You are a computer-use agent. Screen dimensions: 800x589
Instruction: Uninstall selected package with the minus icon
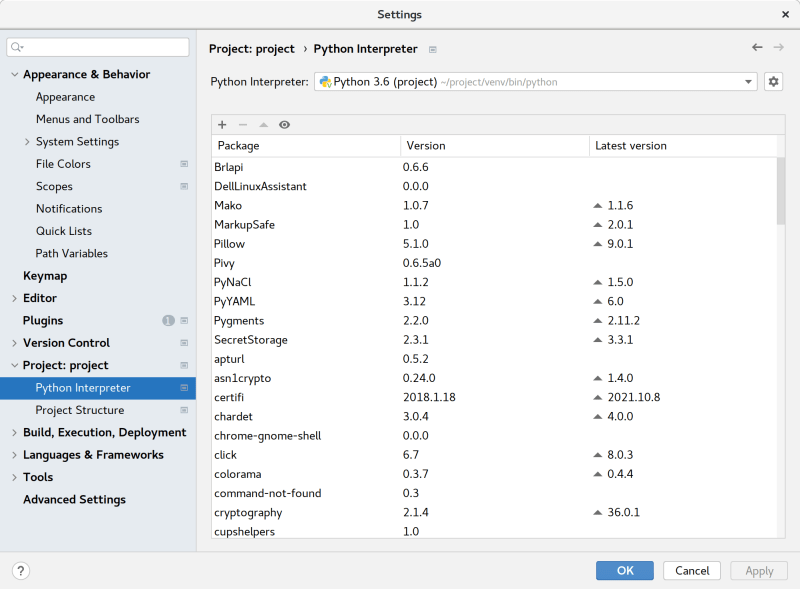coord(242,125)
